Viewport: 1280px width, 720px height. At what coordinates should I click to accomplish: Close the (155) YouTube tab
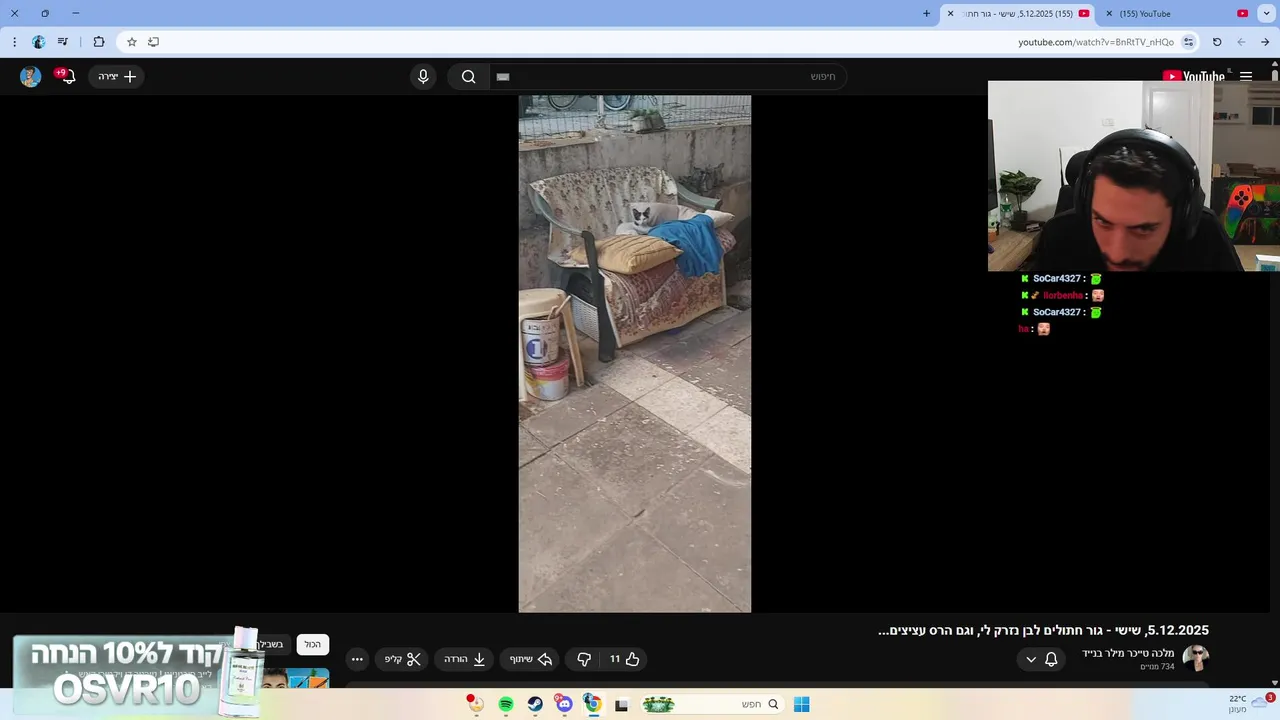tap(1109, 14)
